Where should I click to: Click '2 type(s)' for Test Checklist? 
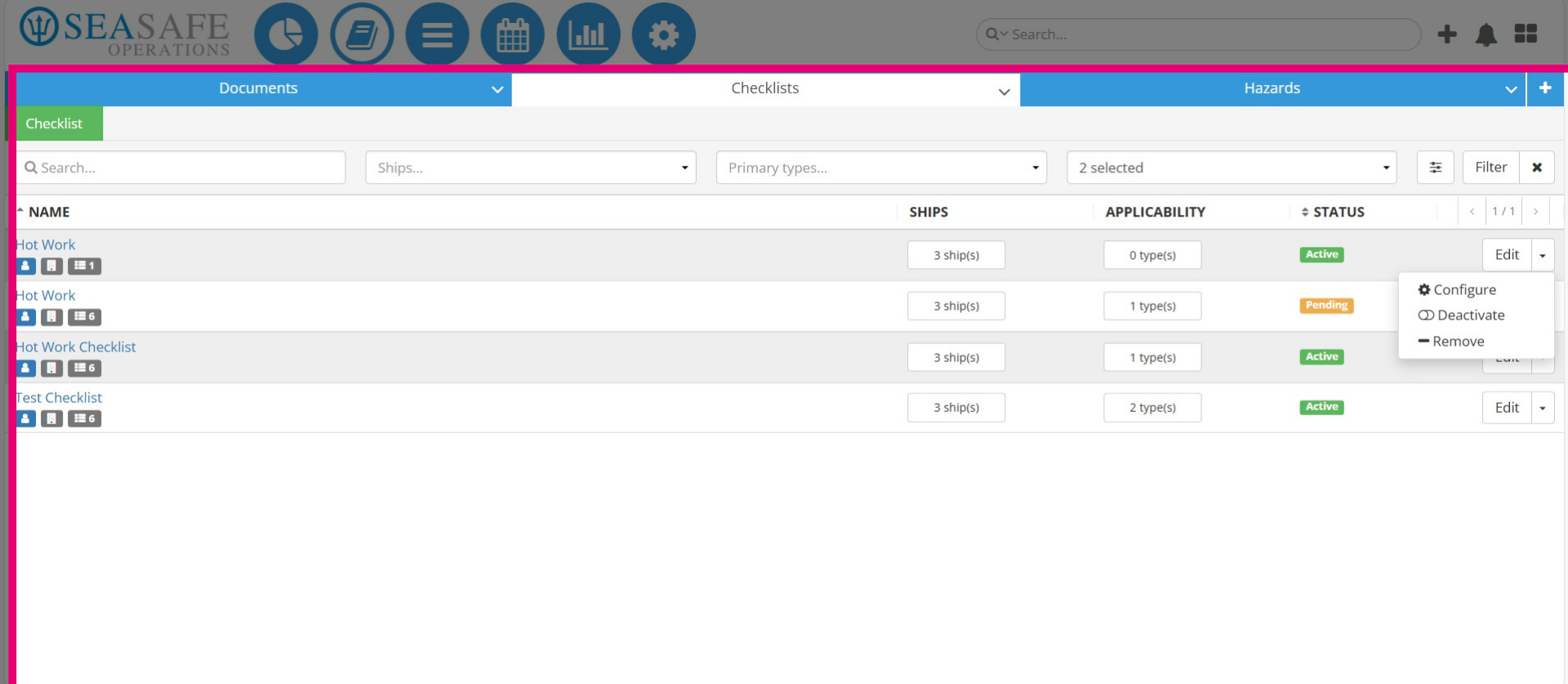pos(1152,408)
